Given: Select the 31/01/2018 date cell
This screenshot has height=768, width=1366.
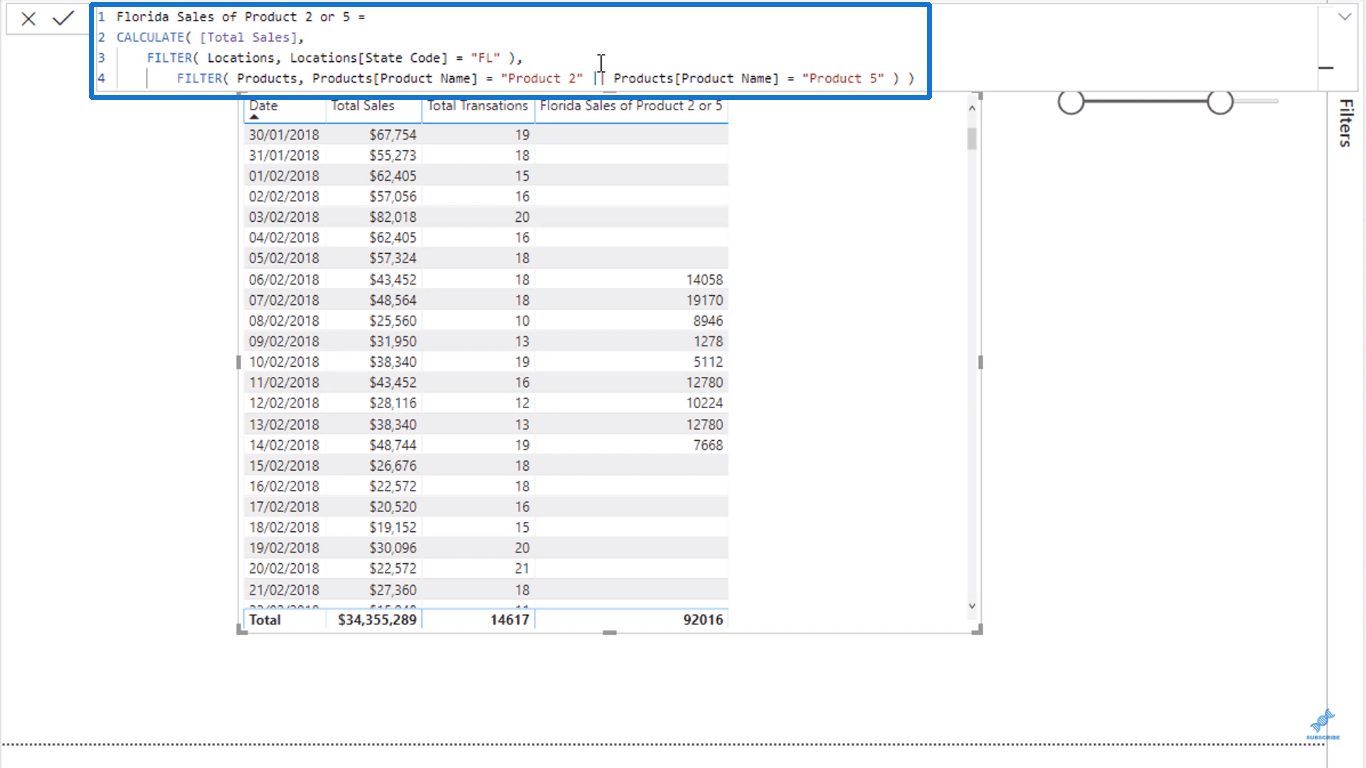Looking at the screenshot, I should click(x=284, y=155).
